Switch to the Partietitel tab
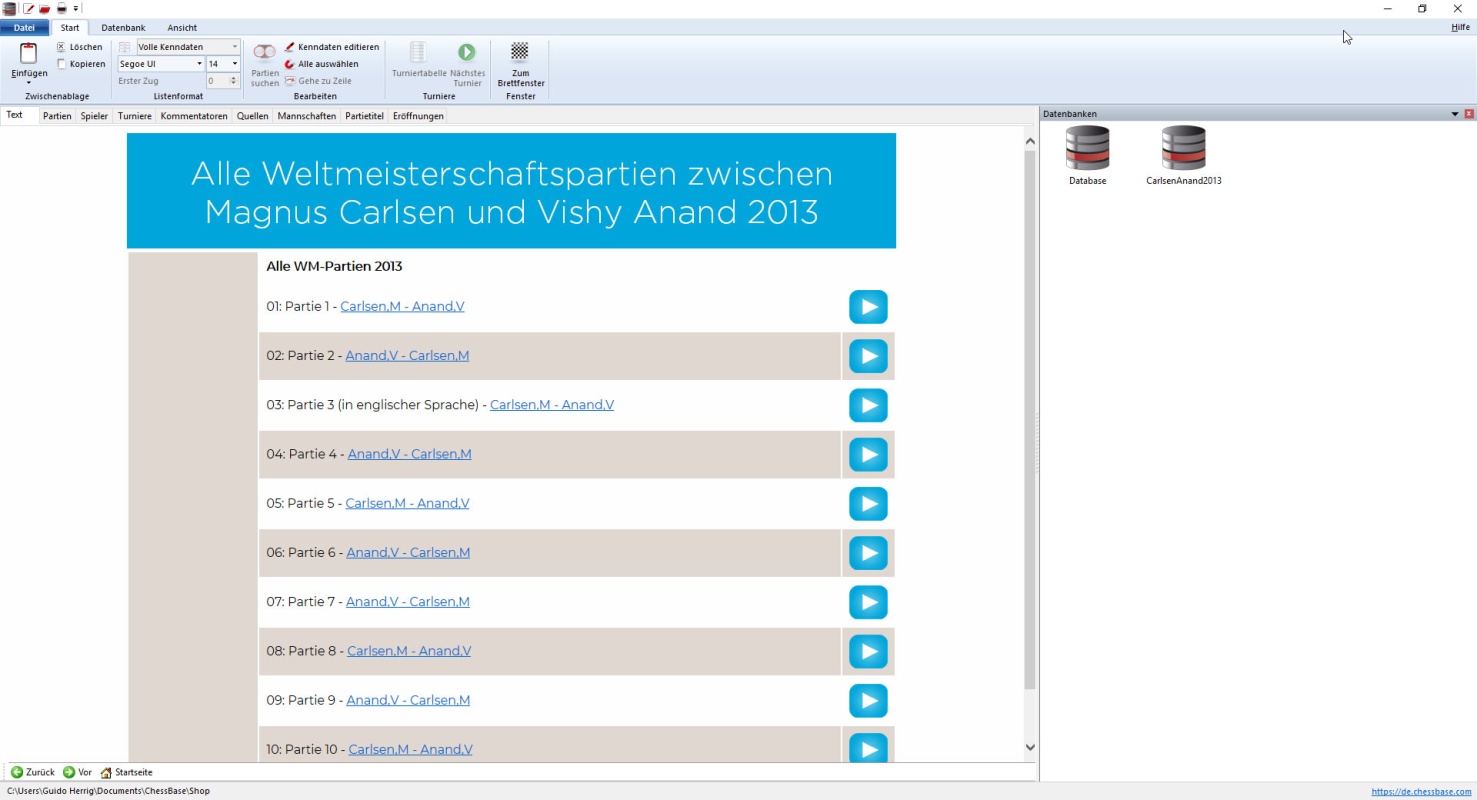The image size is (1477, 800). click(x=364, y=116)
